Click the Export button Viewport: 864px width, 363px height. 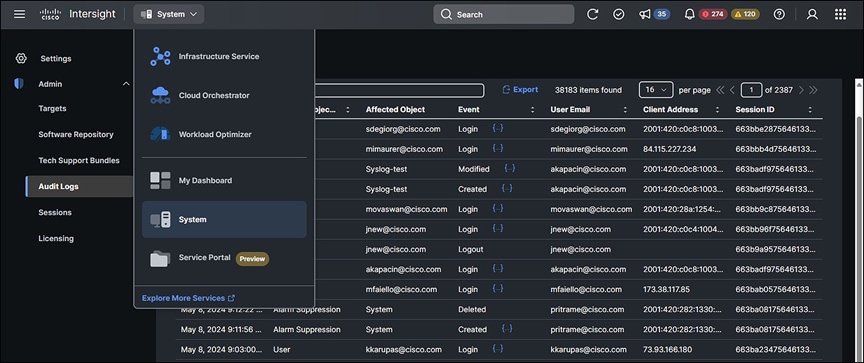520,90
